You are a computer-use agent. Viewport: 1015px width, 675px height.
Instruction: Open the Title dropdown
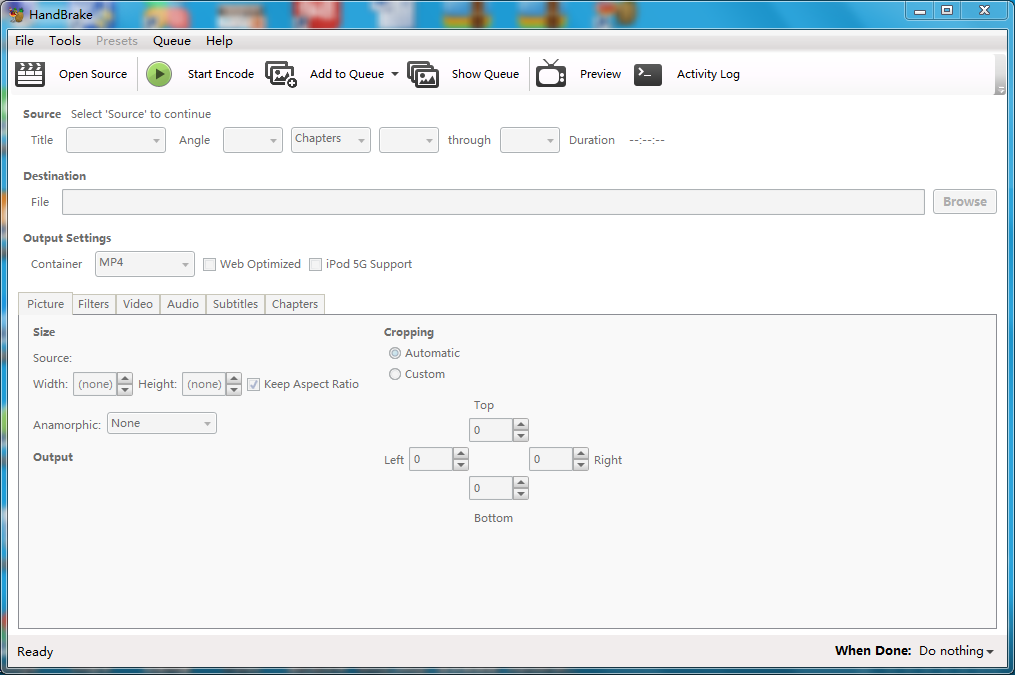coord(116,140)
